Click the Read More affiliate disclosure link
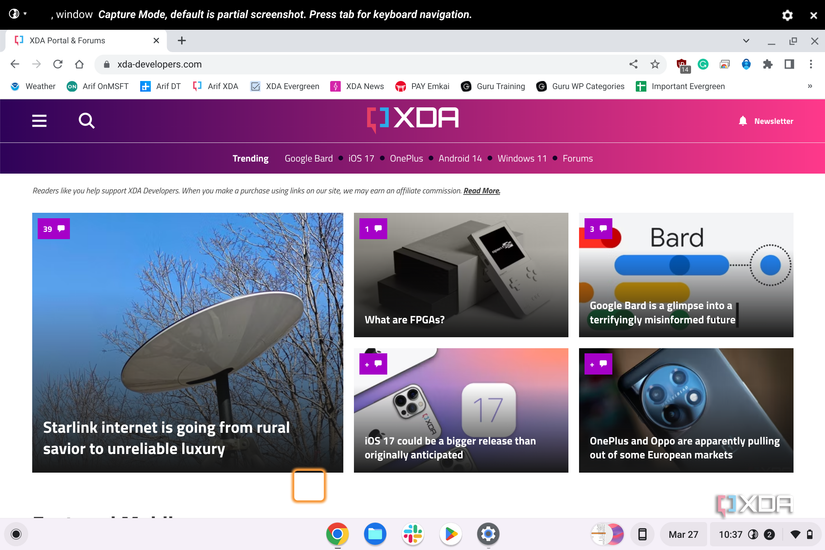 pyautogui.click(x=481, y=191)
